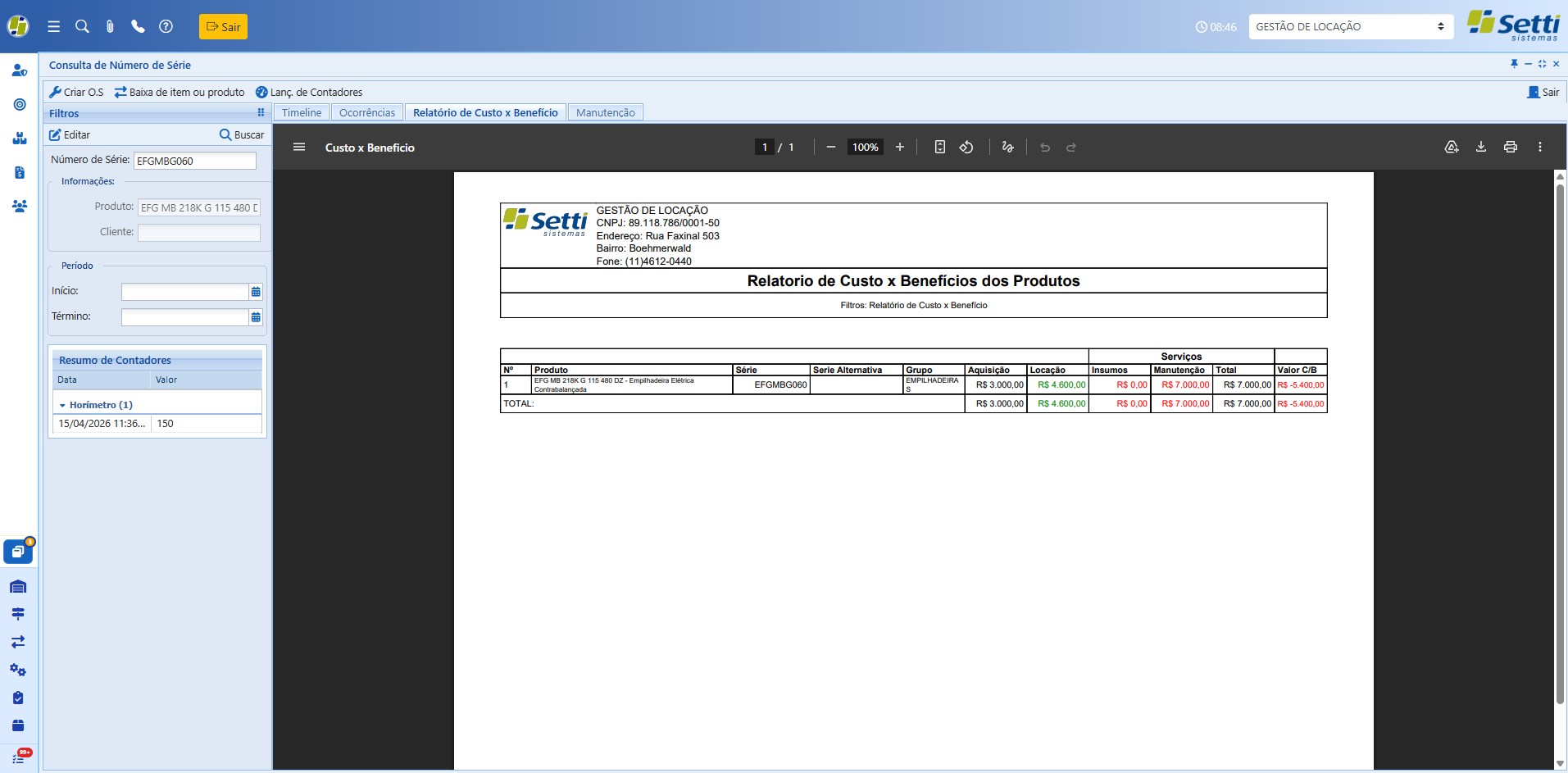This screenshot has height=773, width=1568.
Task: Click the gears sidebar icon
Action: [x=18, y=670]
